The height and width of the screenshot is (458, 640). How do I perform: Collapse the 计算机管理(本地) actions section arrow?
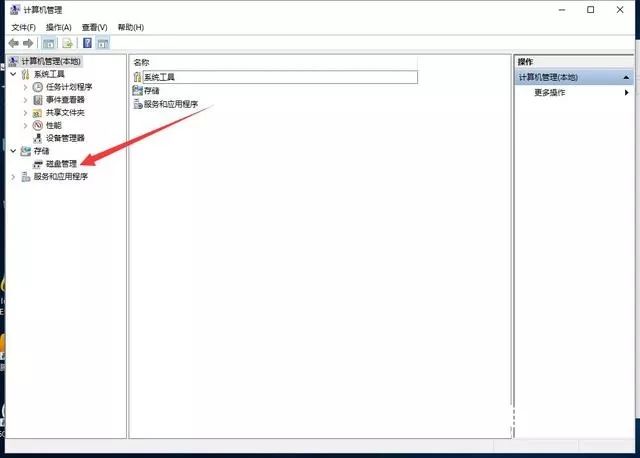pos(626,77)
